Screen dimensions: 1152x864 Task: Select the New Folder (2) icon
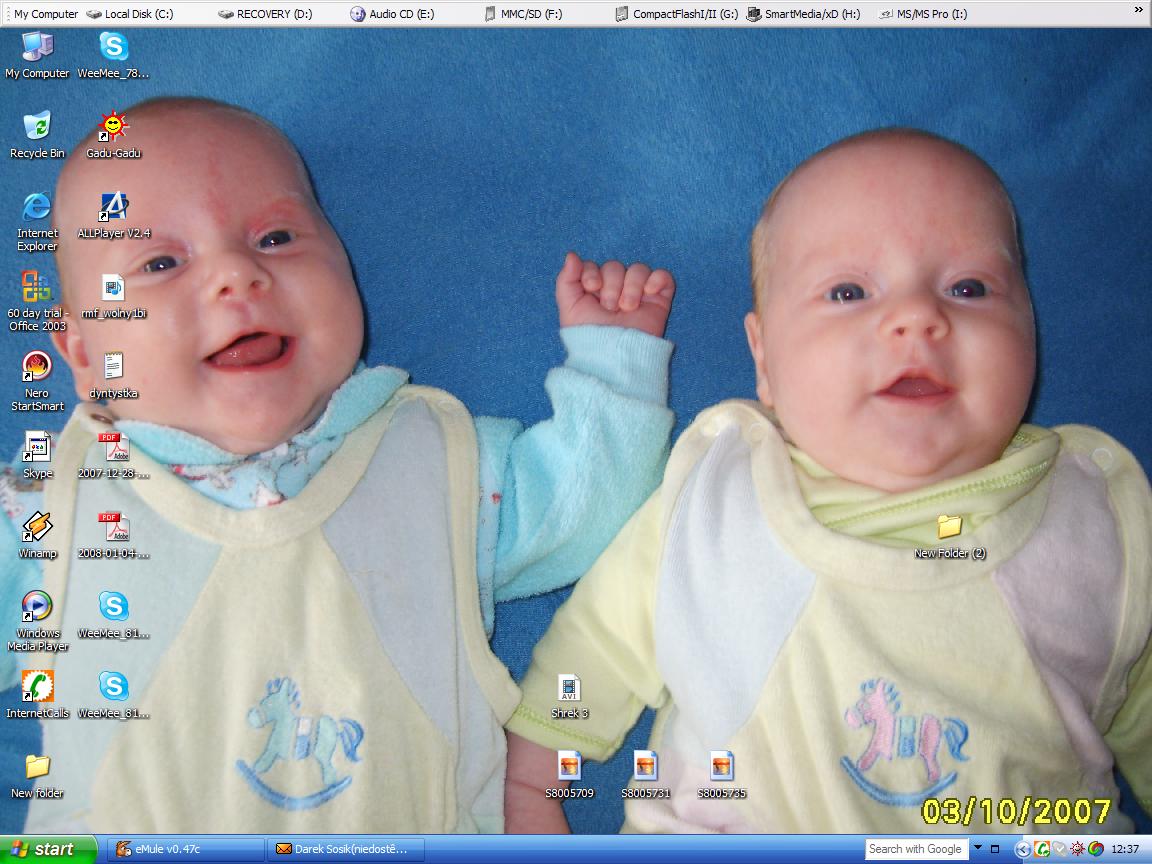(949, 528)
